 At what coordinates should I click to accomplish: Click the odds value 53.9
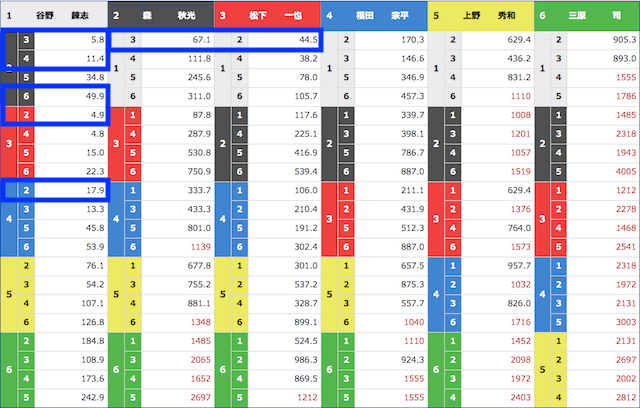pyautogui.click(x=95, y=247)
